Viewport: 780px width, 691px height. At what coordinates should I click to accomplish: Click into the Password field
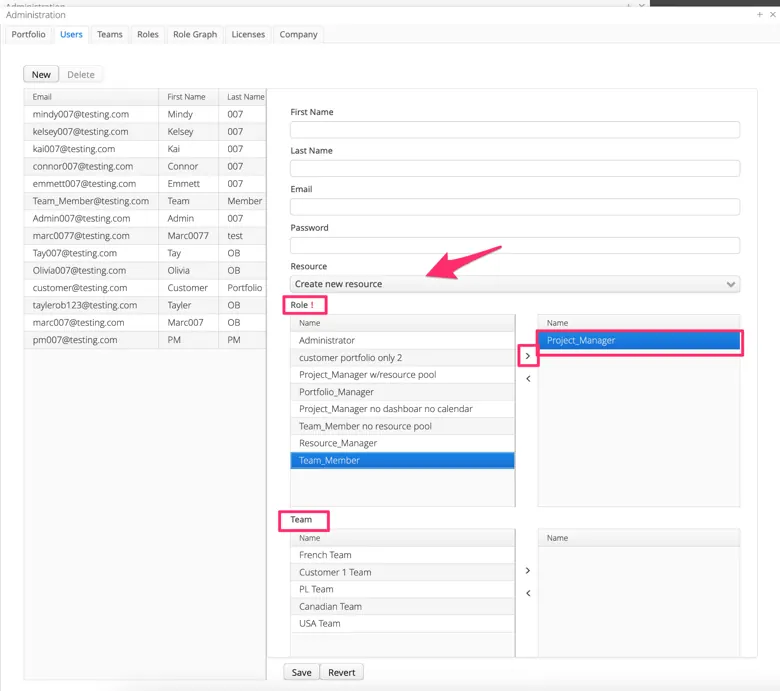coord(515,245)
